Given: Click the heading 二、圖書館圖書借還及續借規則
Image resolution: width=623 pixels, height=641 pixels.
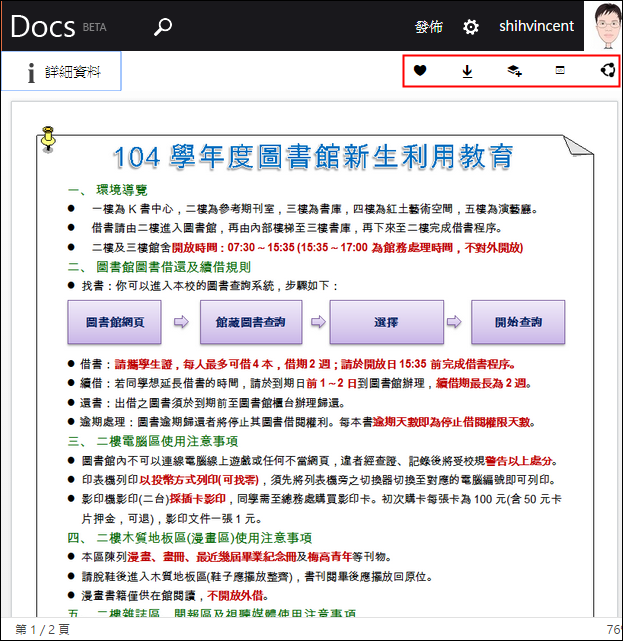Looking at the screenshot, I should [x=159, y=267].
